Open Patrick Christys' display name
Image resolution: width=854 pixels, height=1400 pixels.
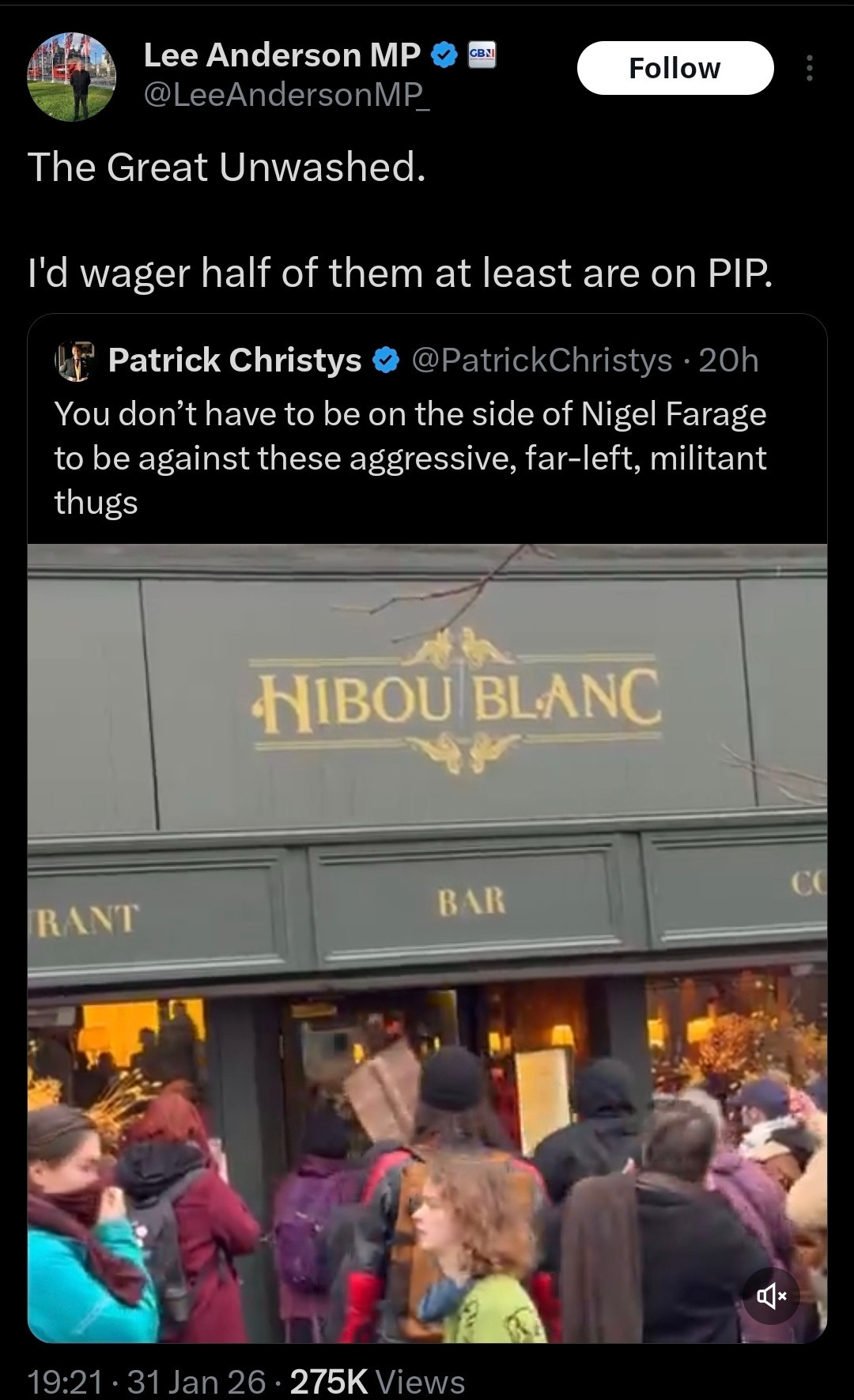pos(235,360)
